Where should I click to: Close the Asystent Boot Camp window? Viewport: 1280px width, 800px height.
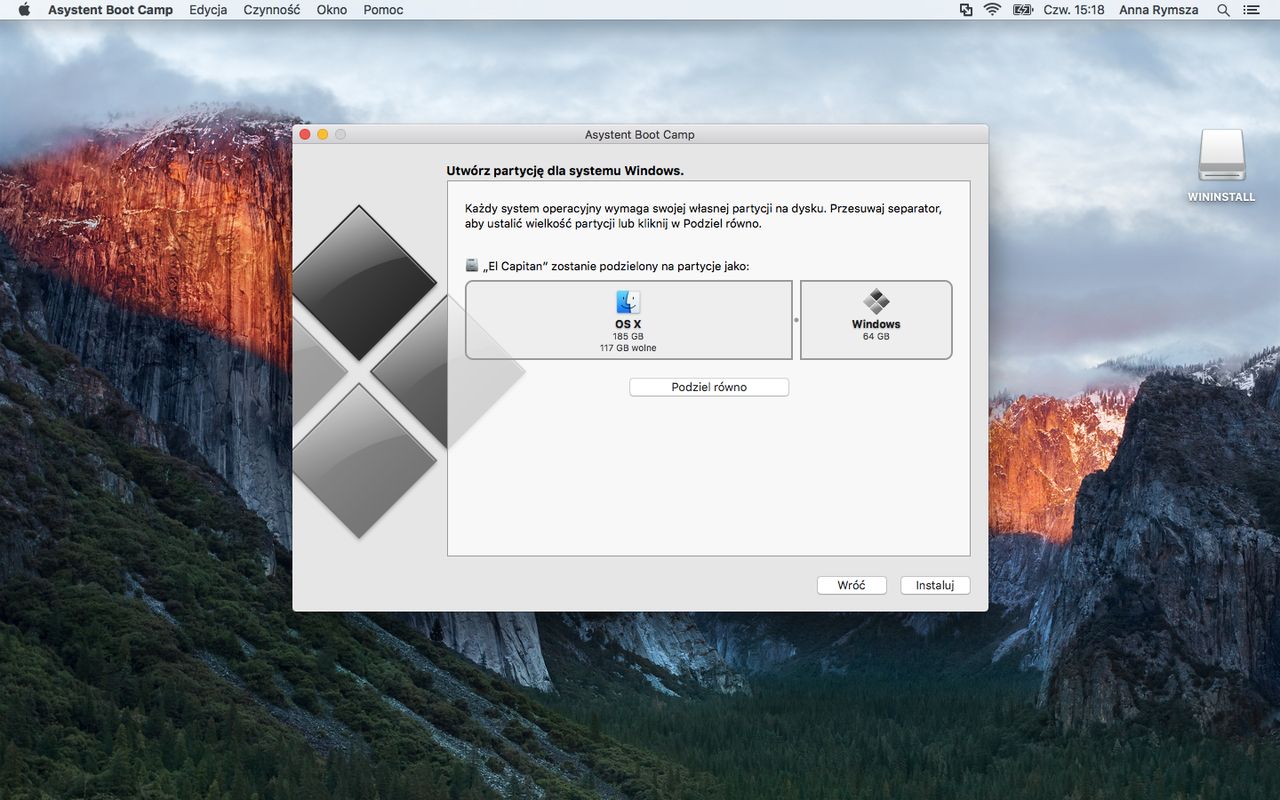(305, 134)
